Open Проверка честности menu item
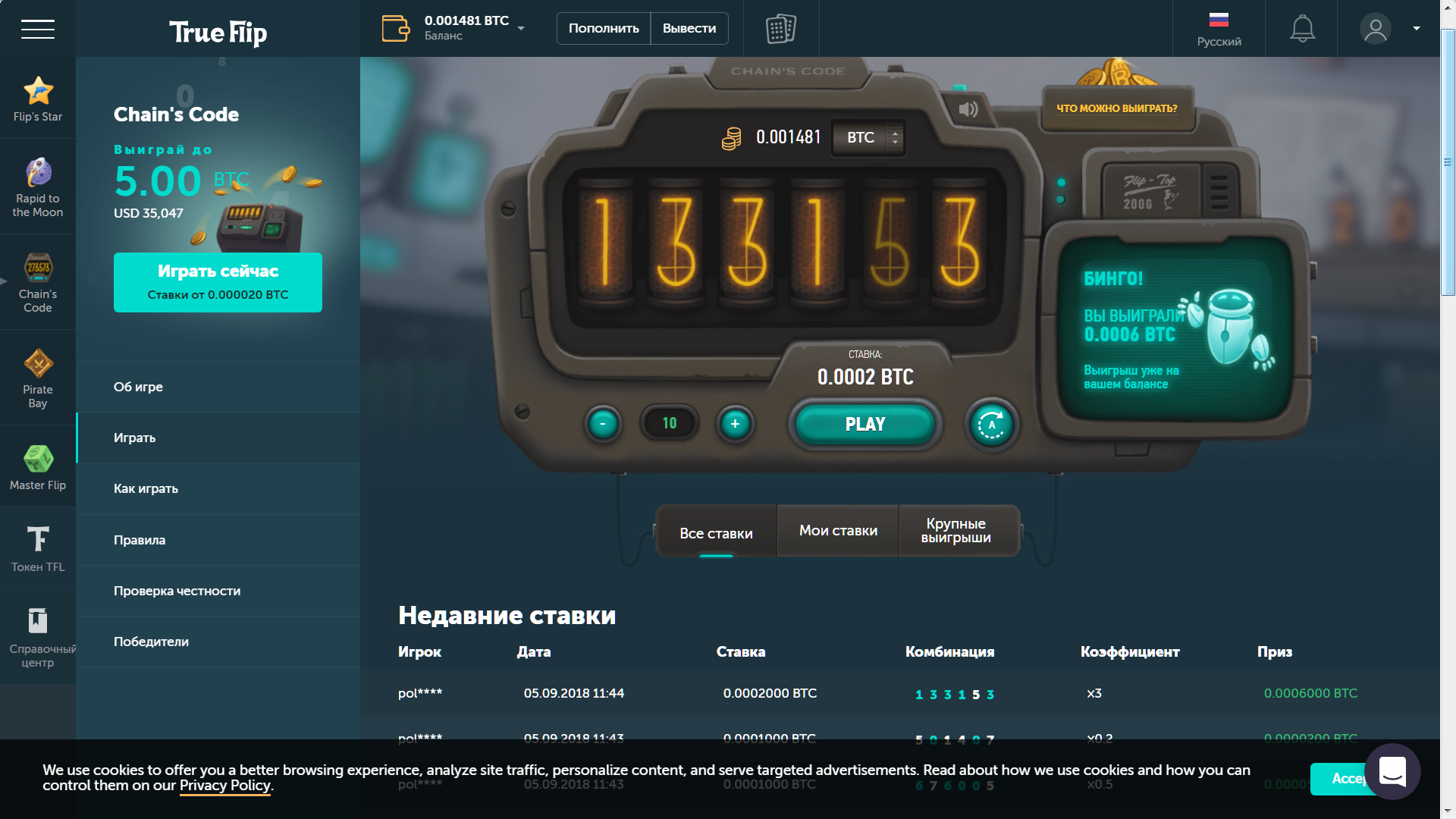Viewport: 1456px width, 819px height. point(218,591)
